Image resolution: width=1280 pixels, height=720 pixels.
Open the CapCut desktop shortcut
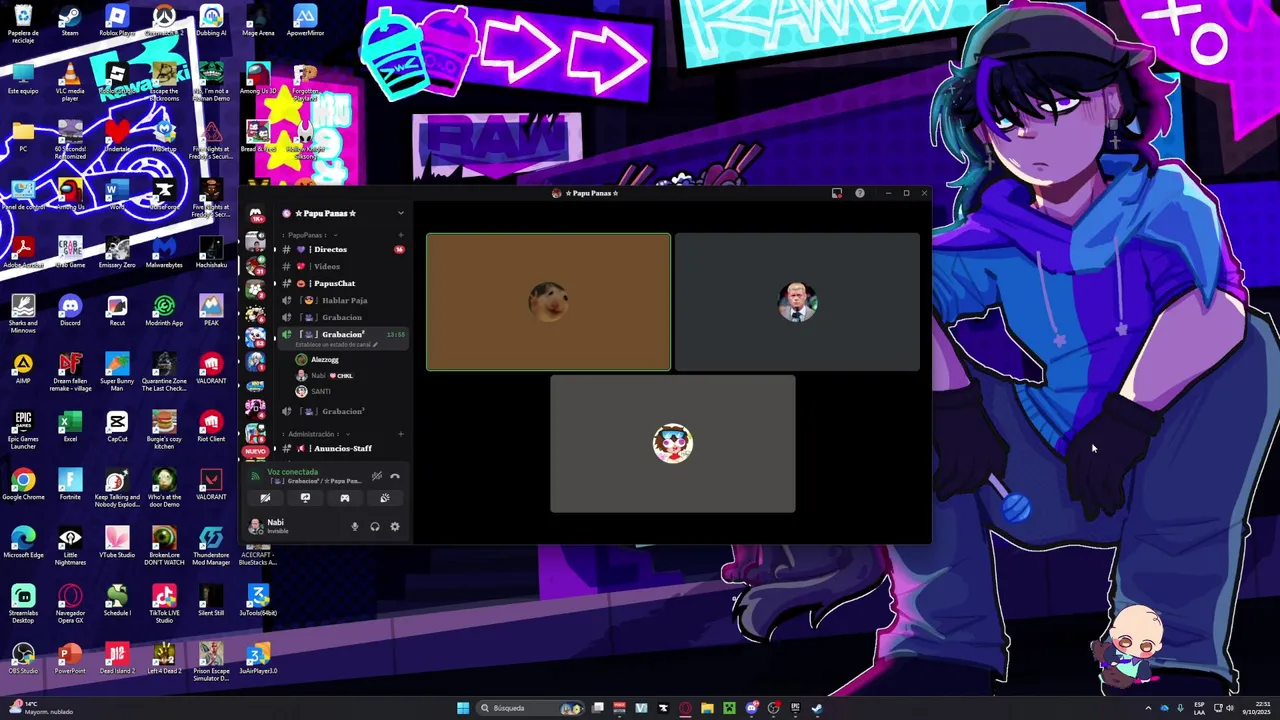[117, 426]
